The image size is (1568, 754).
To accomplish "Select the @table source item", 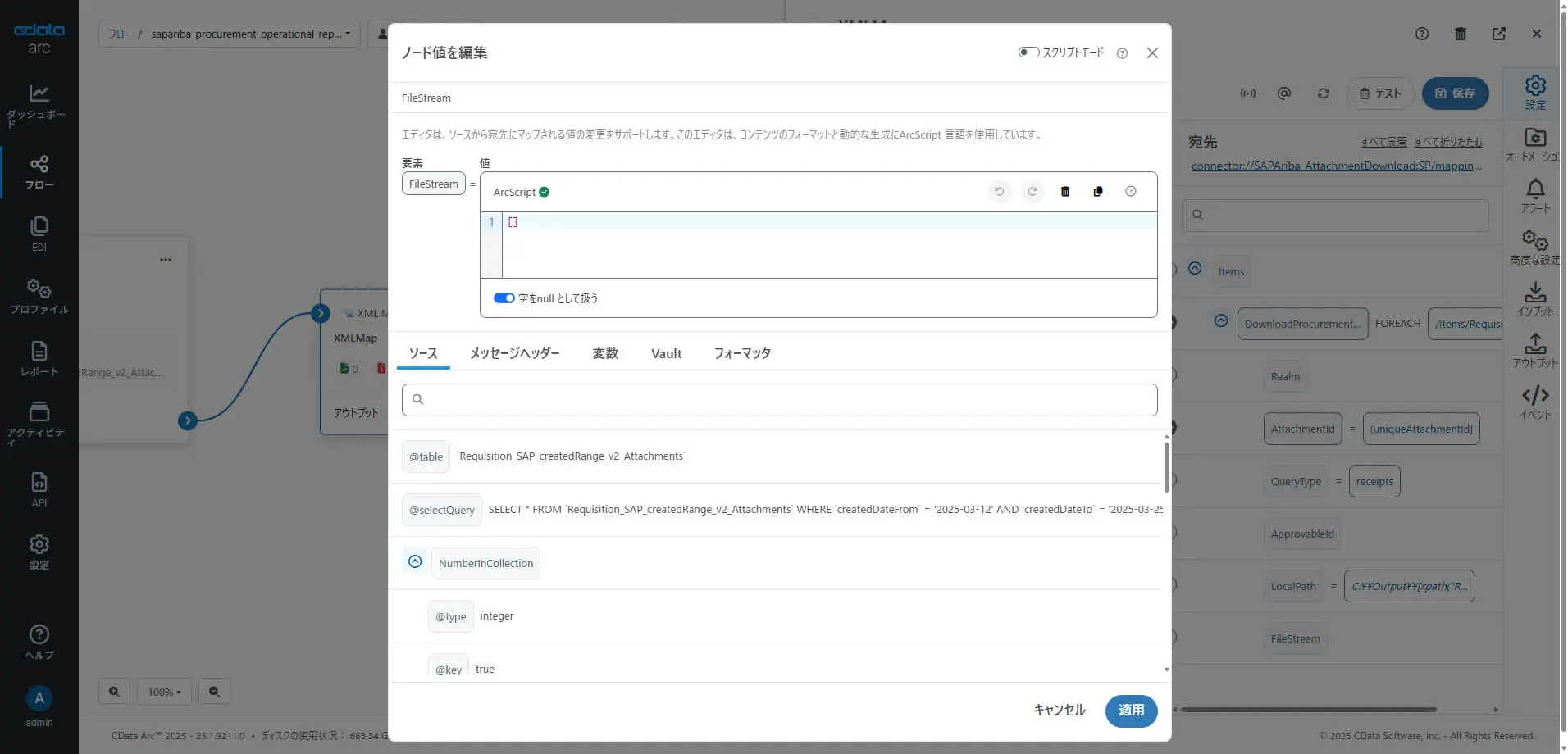I will tap(426, 456).
